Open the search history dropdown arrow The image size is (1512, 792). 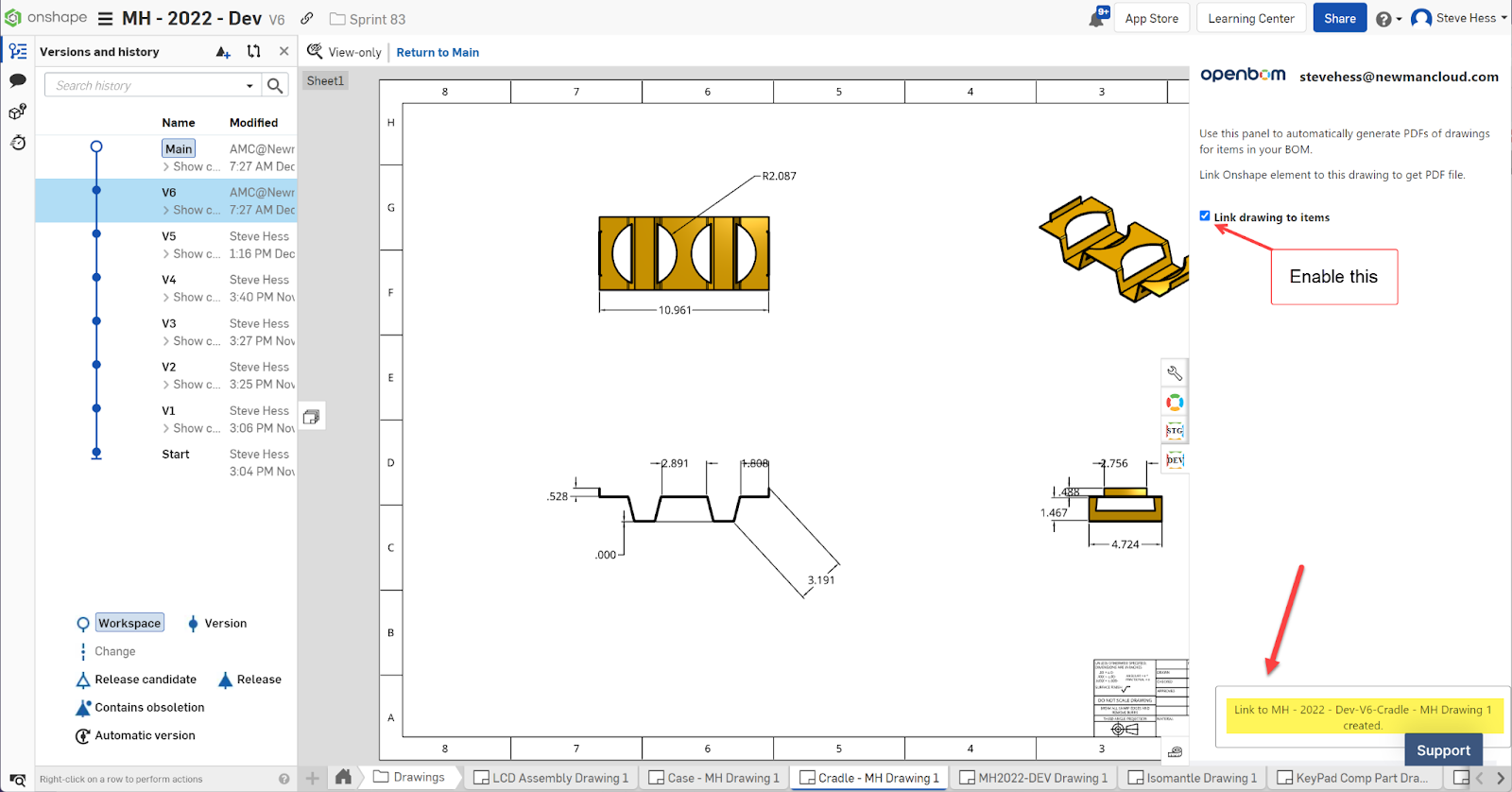(249, 86)
